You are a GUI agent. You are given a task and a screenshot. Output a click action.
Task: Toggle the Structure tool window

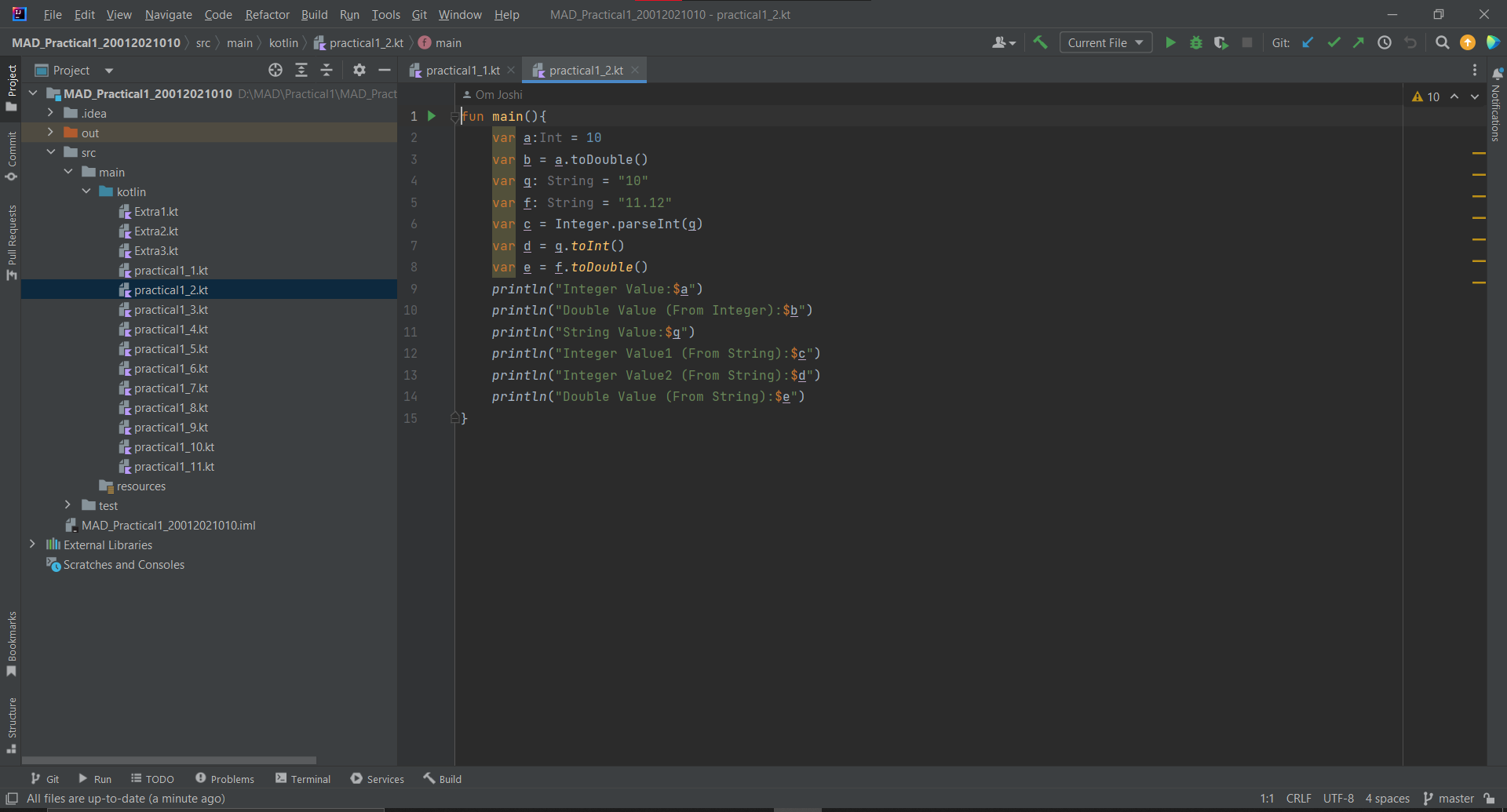tap(11, 725)
